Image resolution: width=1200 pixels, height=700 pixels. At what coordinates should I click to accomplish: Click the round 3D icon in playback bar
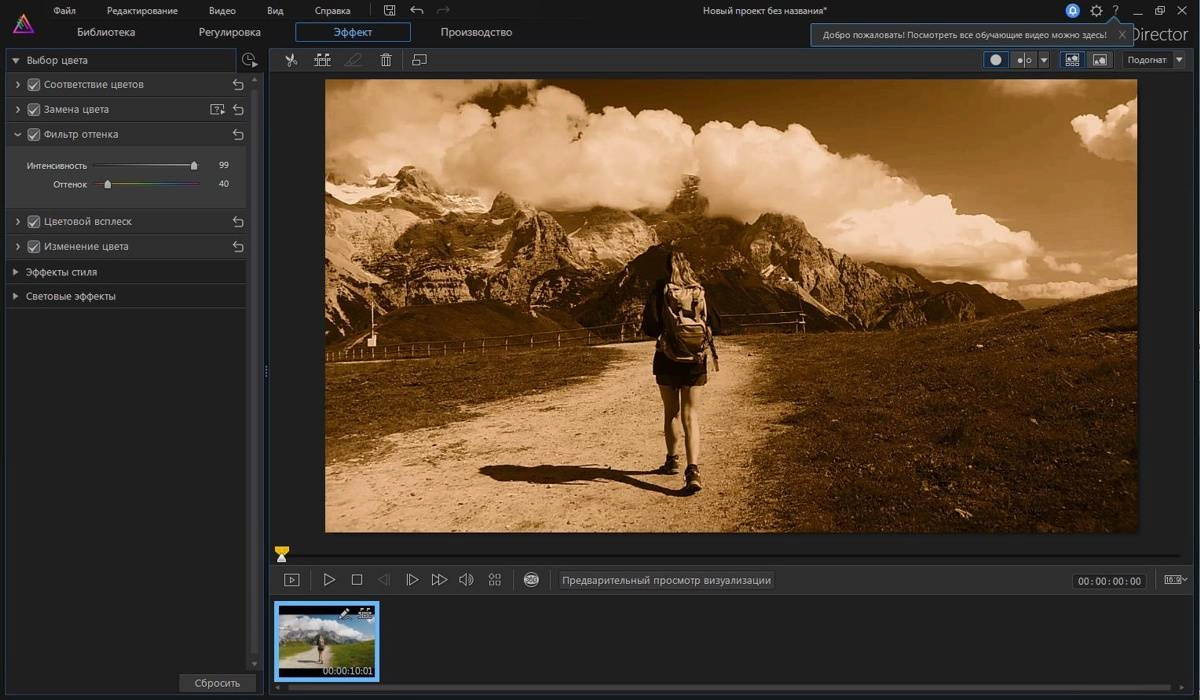(531, 580)
